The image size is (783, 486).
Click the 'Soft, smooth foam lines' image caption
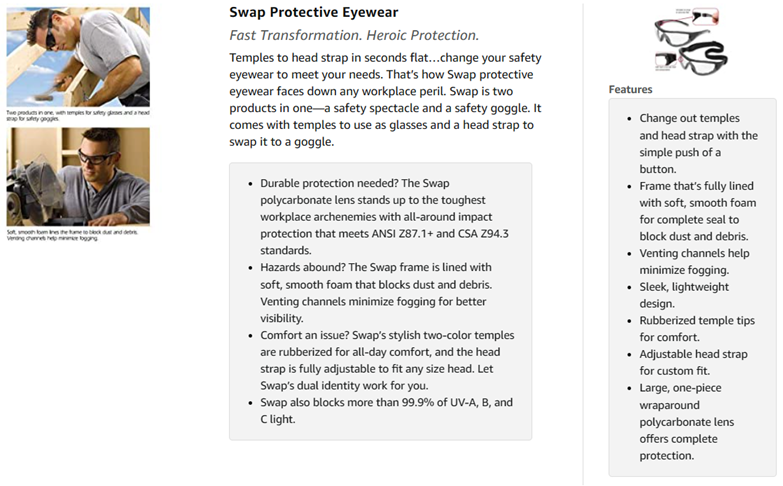[77, 235]
